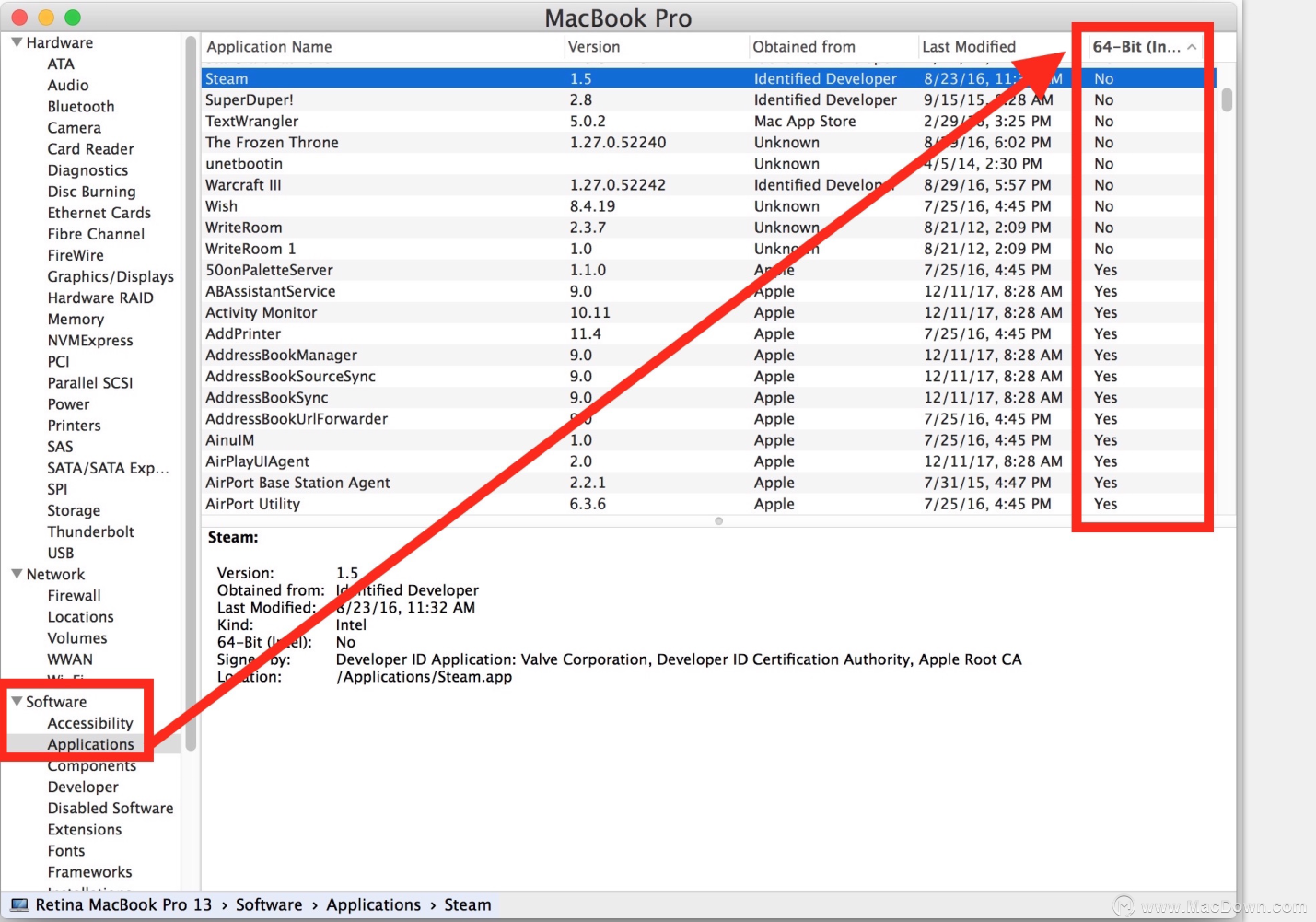Select PCI in the sidebar
The width and height of the screenshot is (1316, 922).
coord(58,361)
